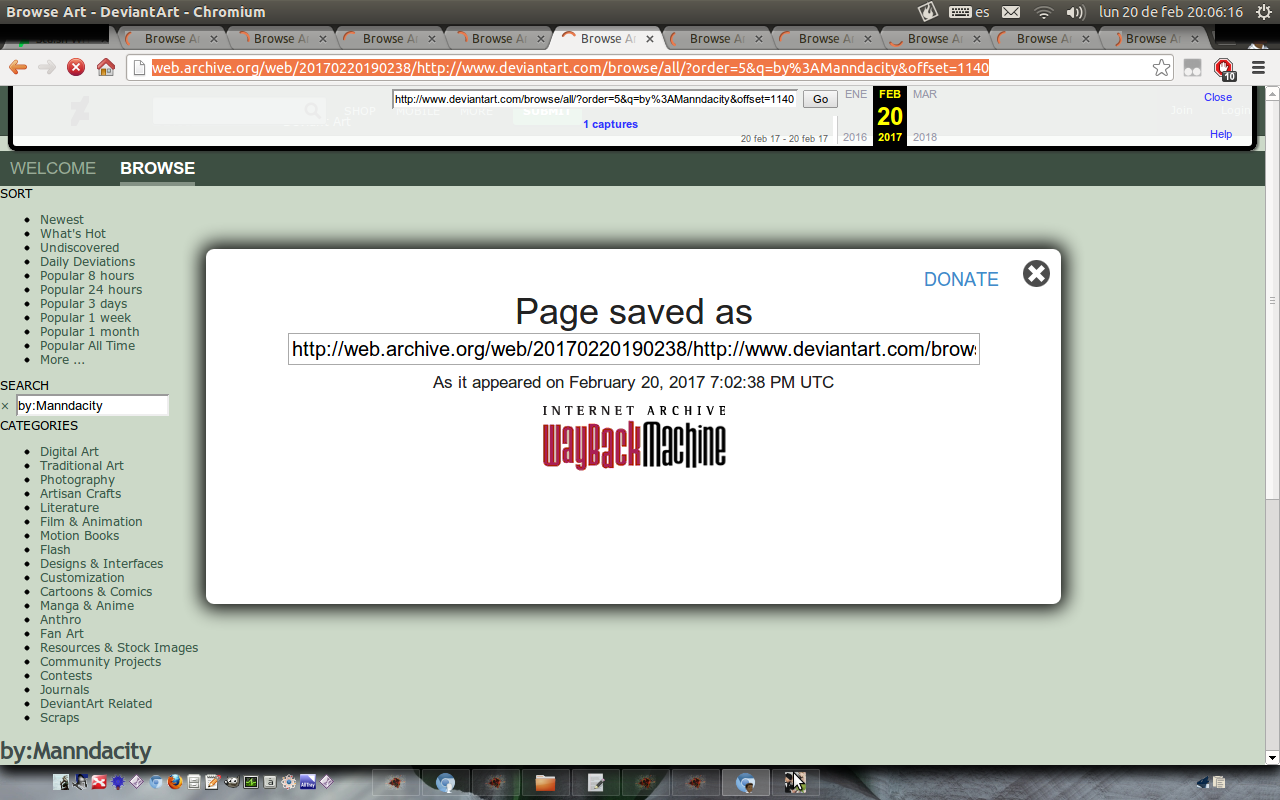This screenshot has width=1280, height=800.
Task: Stop page loading with red X button
Action: click(x=76, y=68)
